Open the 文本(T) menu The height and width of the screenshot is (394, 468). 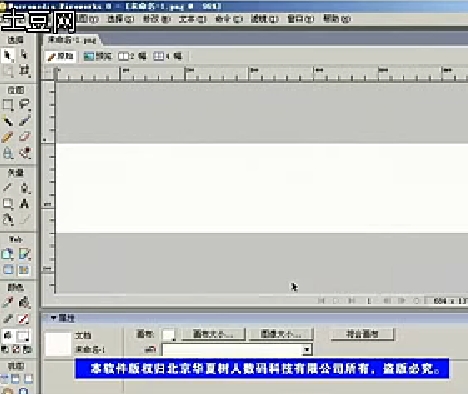(192, 19)
